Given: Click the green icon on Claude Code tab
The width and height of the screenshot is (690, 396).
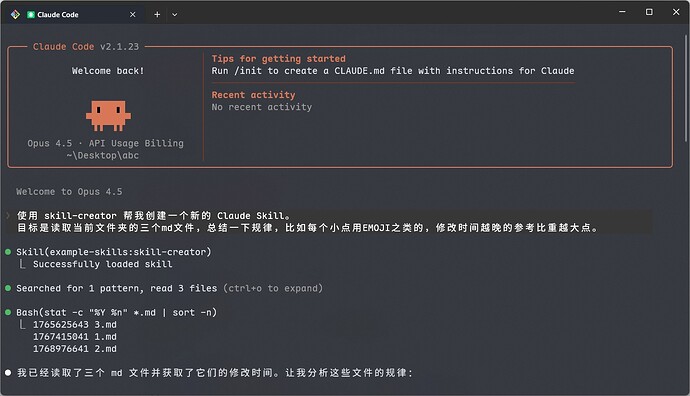Looking at the screenshot, I should coord(31,15).
